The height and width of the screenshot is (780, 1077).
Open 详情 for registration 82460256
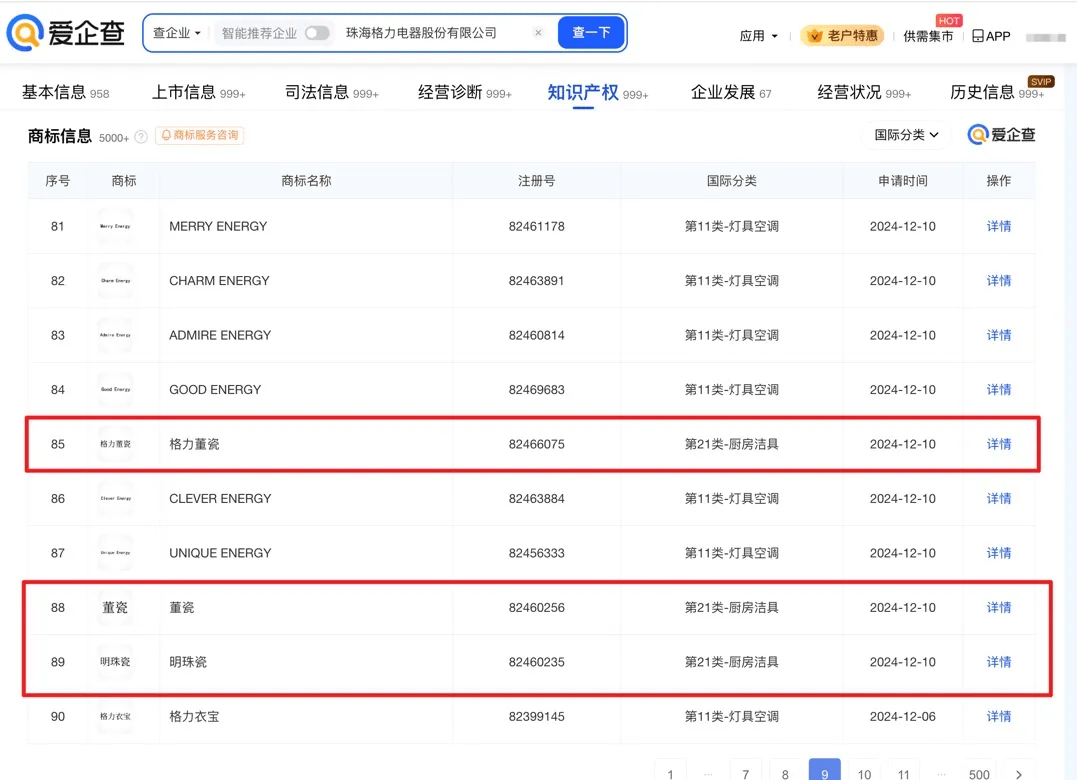click(x=999, y=607)
